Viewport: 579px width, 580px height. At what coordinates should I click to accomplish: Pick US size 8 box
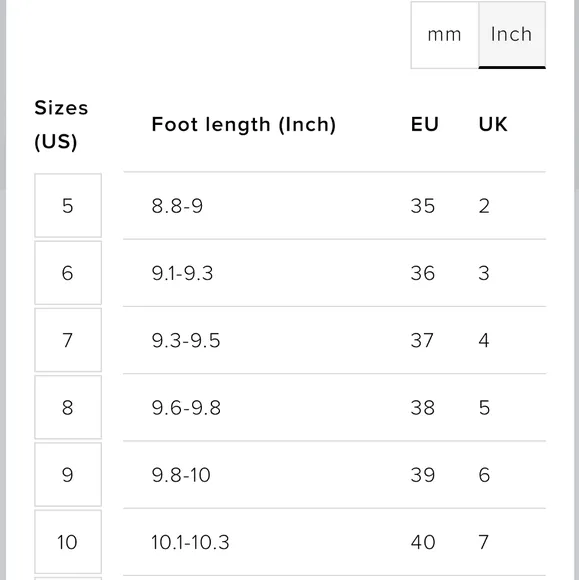coord(68,407)
